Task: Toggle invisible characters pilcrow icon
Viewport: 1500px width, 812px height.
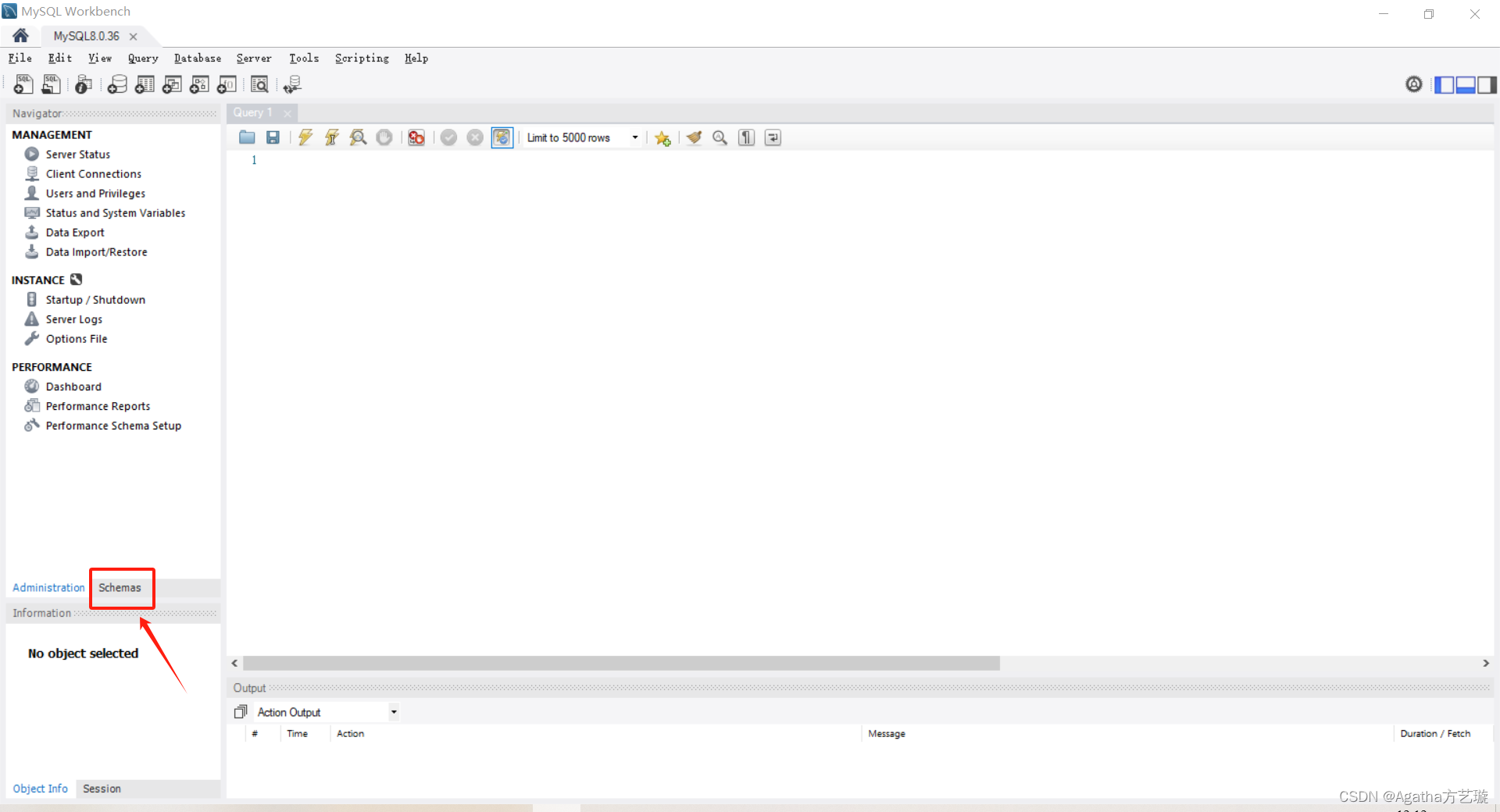Action: (x=747, y=137)
